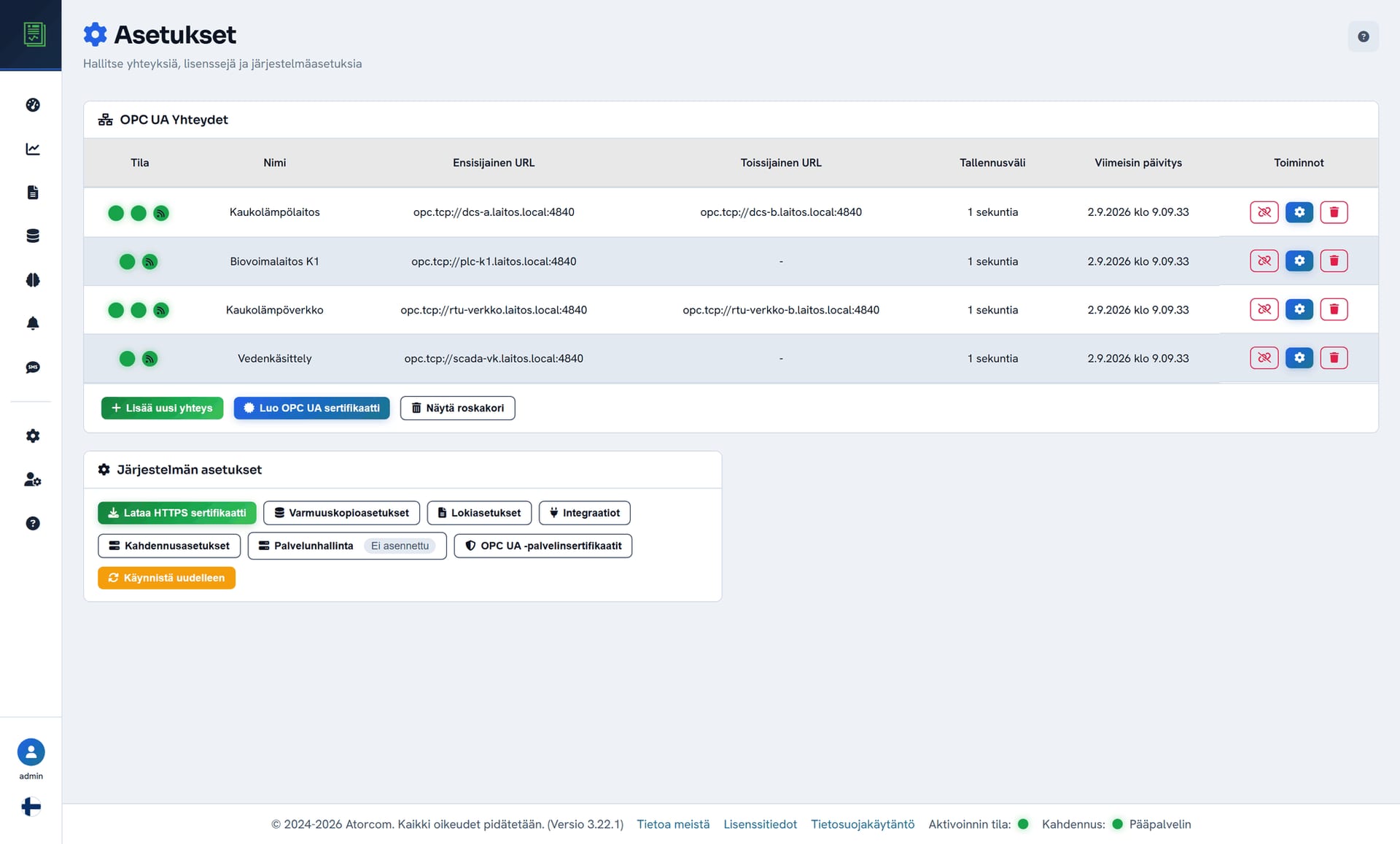Viewport: 1400px width, 844px height.
Task: Click the Toissijainen URL column header
Action: pos(781,163)
